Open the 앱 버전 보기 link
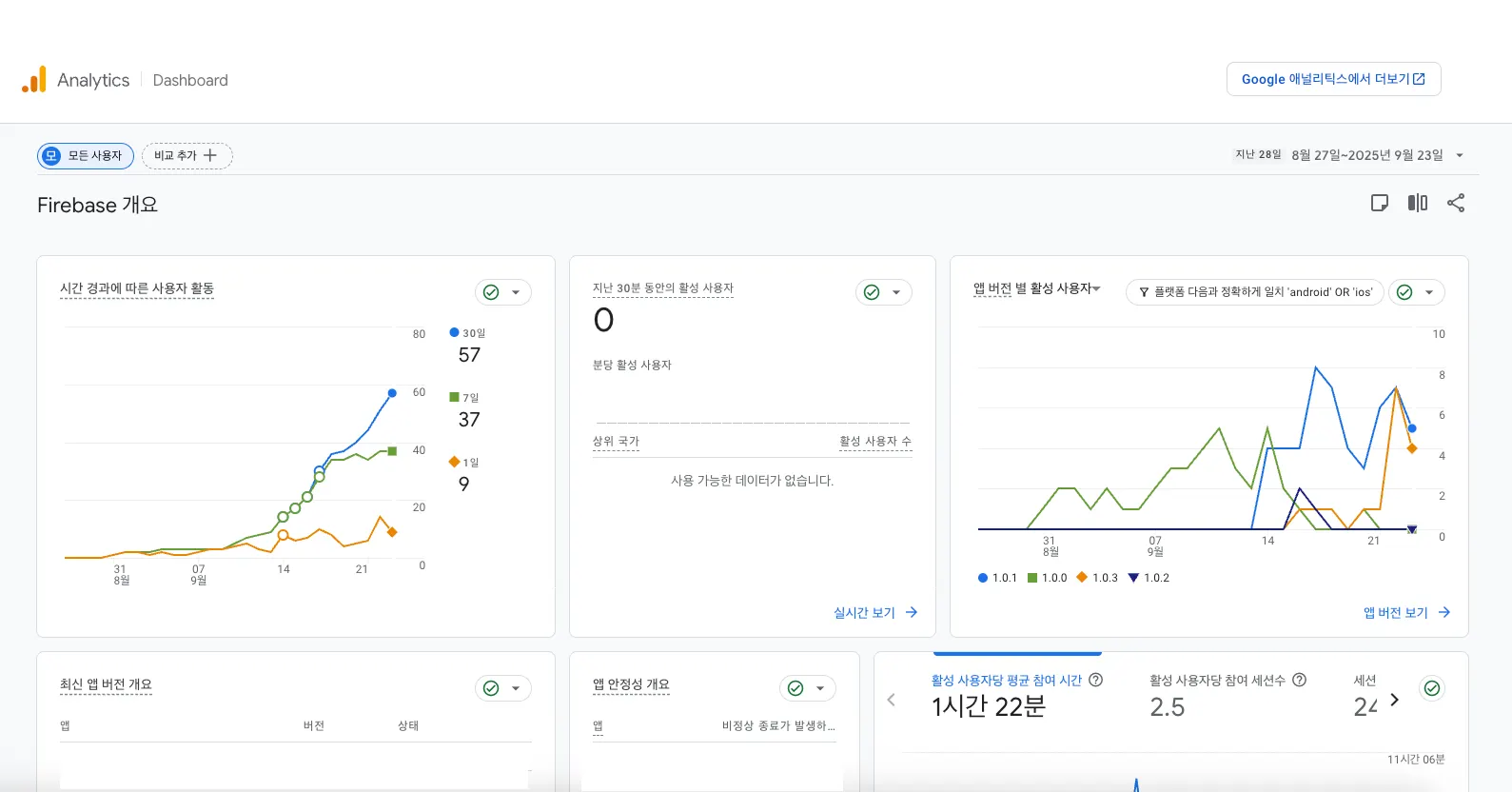Viewport: 1512px width, 792px height. 1396,612
